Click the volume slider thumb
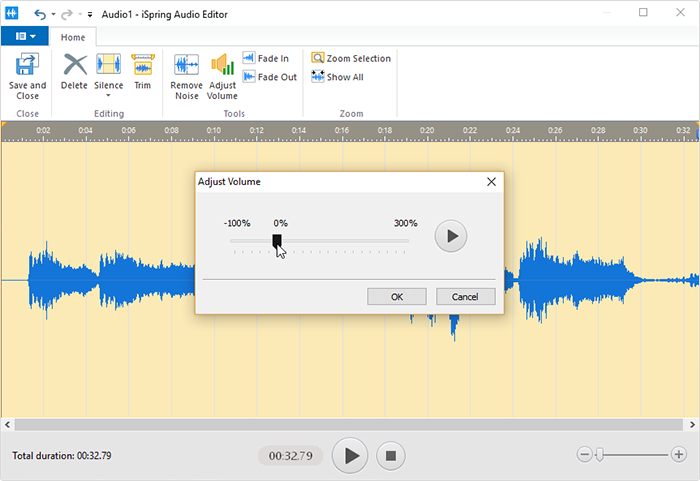Image resolution: width=700 pixels, height=481 pixels. [x=277, y=241]
